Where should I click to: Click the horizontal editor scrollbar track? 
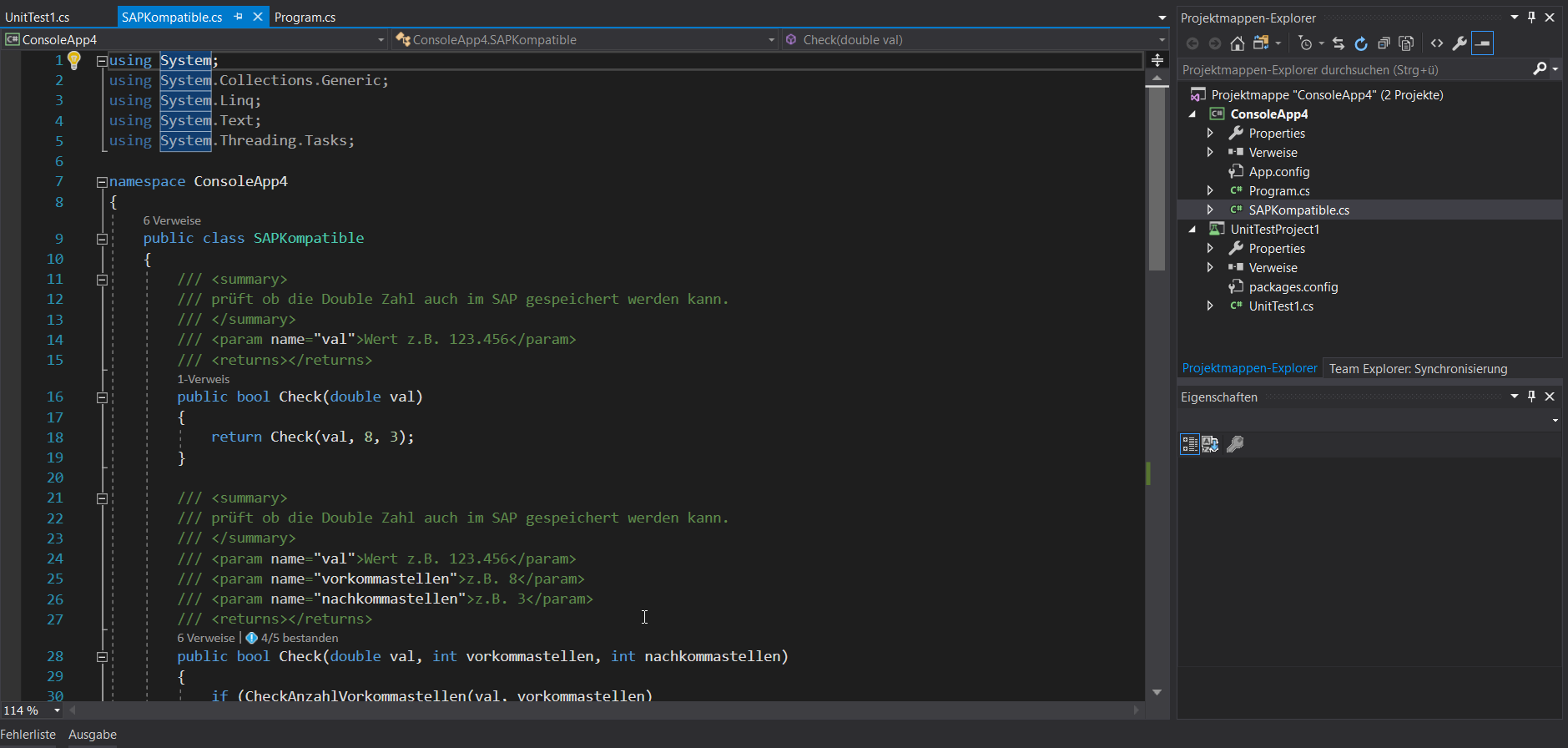(605, 710)
